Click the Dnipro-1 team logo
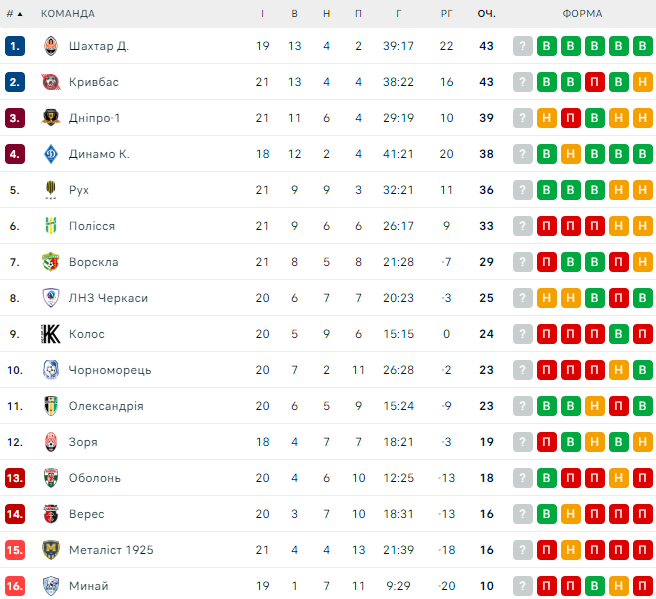Screen dimensions: 656x599 click(x=51, y=118)
